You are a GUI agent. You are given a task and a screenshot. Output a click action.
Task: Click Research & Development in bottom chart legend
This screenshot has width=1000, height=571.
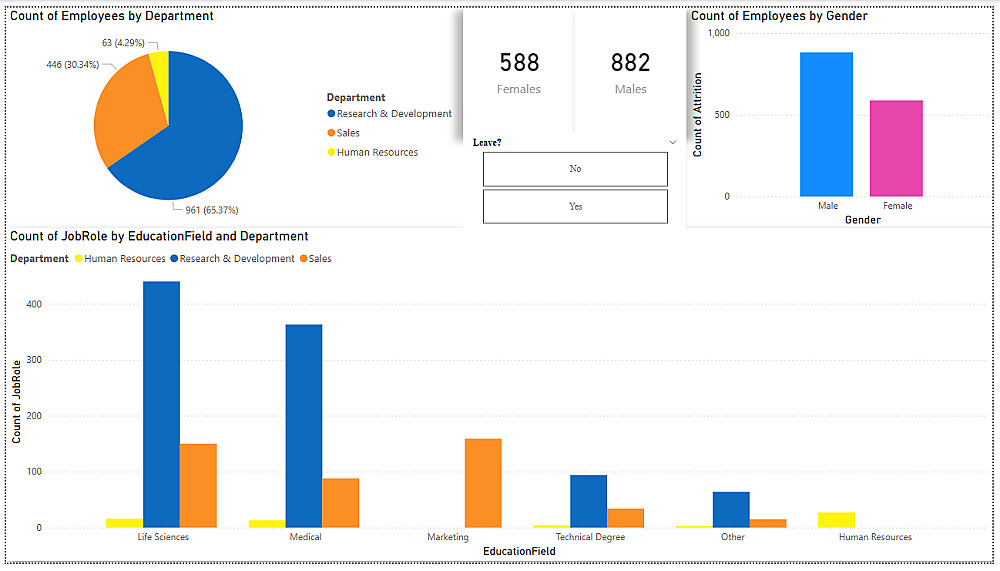232,258
